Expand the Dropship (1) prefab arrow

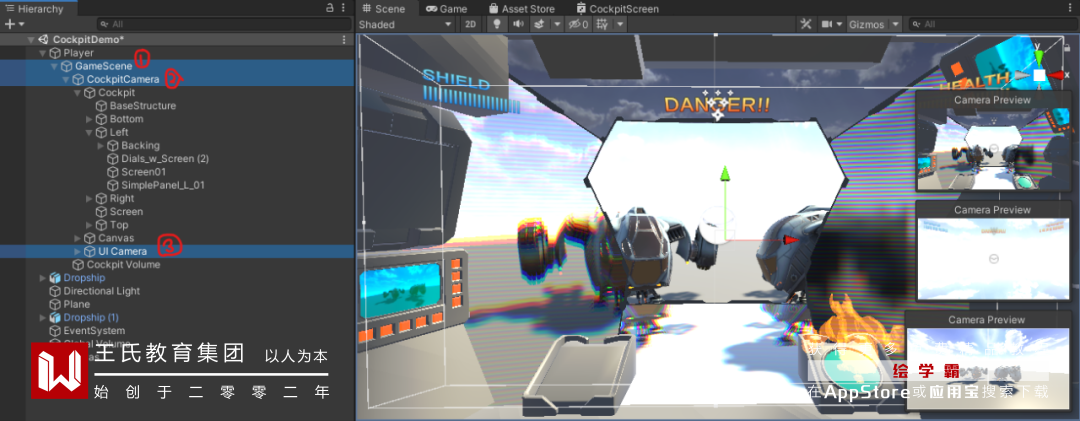click(x=43, y=318)
